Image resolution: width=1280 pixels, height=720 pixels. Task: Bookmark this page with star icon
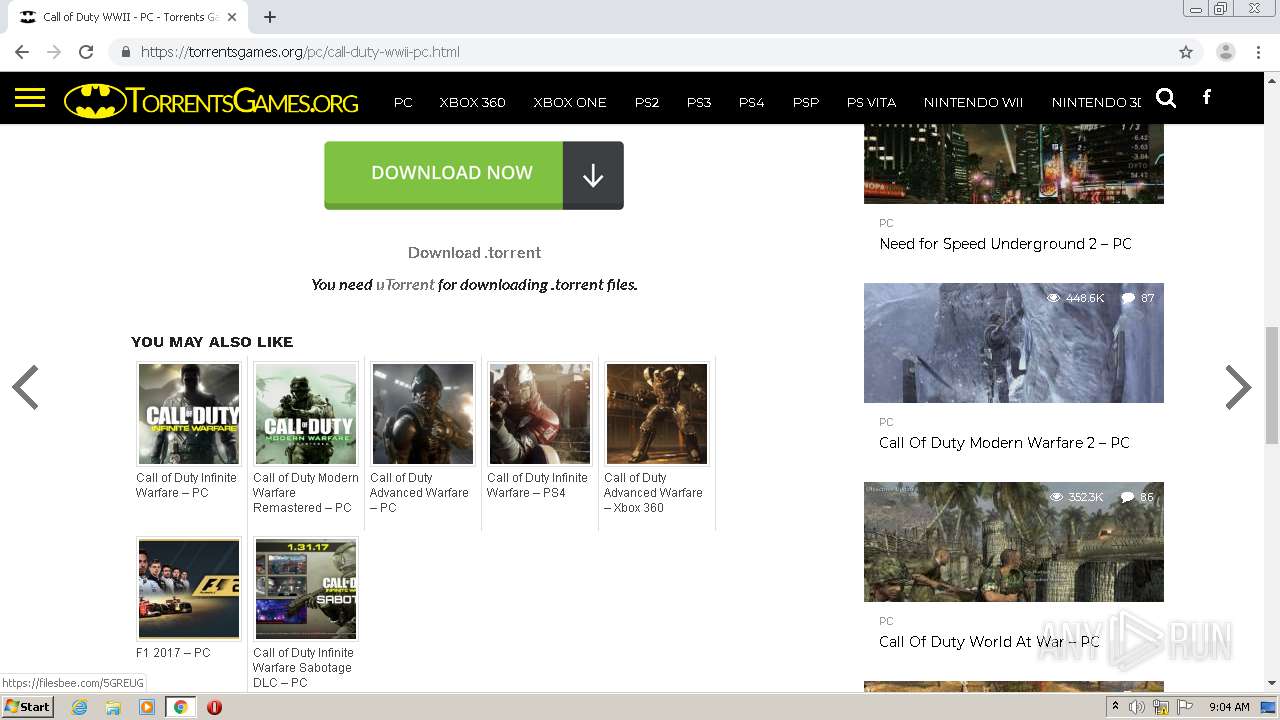click(x=1186, y=52)
